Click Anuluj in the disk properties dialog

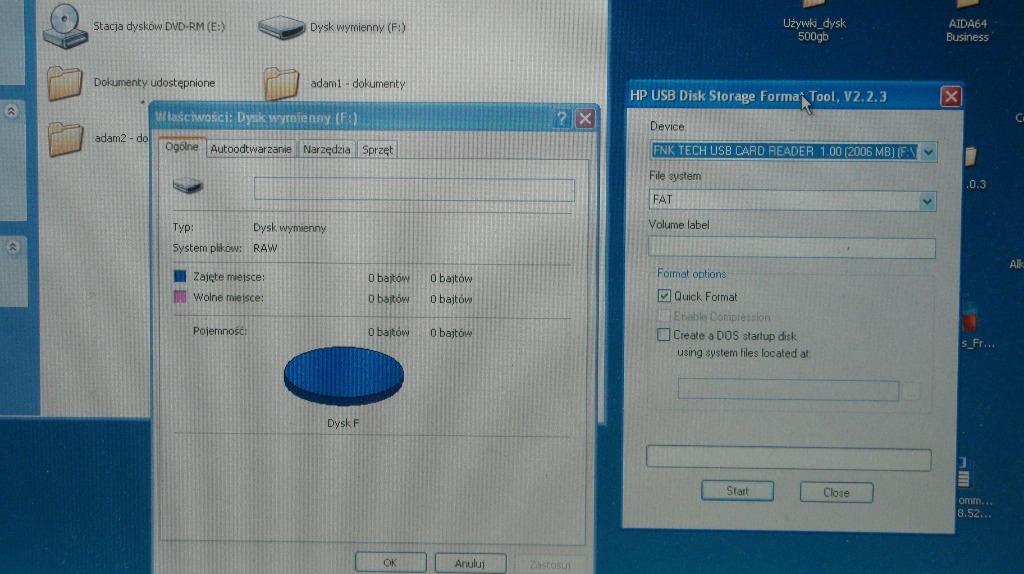(x=470, y=563)
